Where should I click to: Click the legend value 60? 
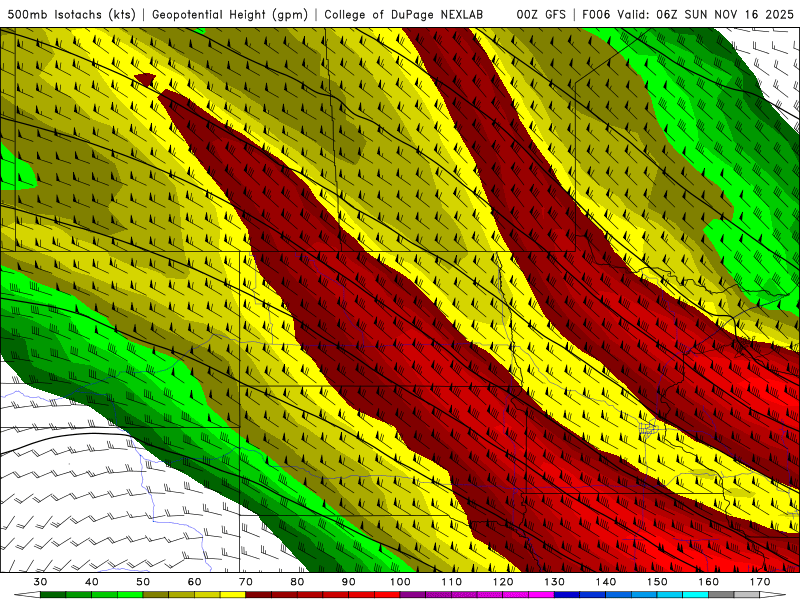tap(194, 582)
